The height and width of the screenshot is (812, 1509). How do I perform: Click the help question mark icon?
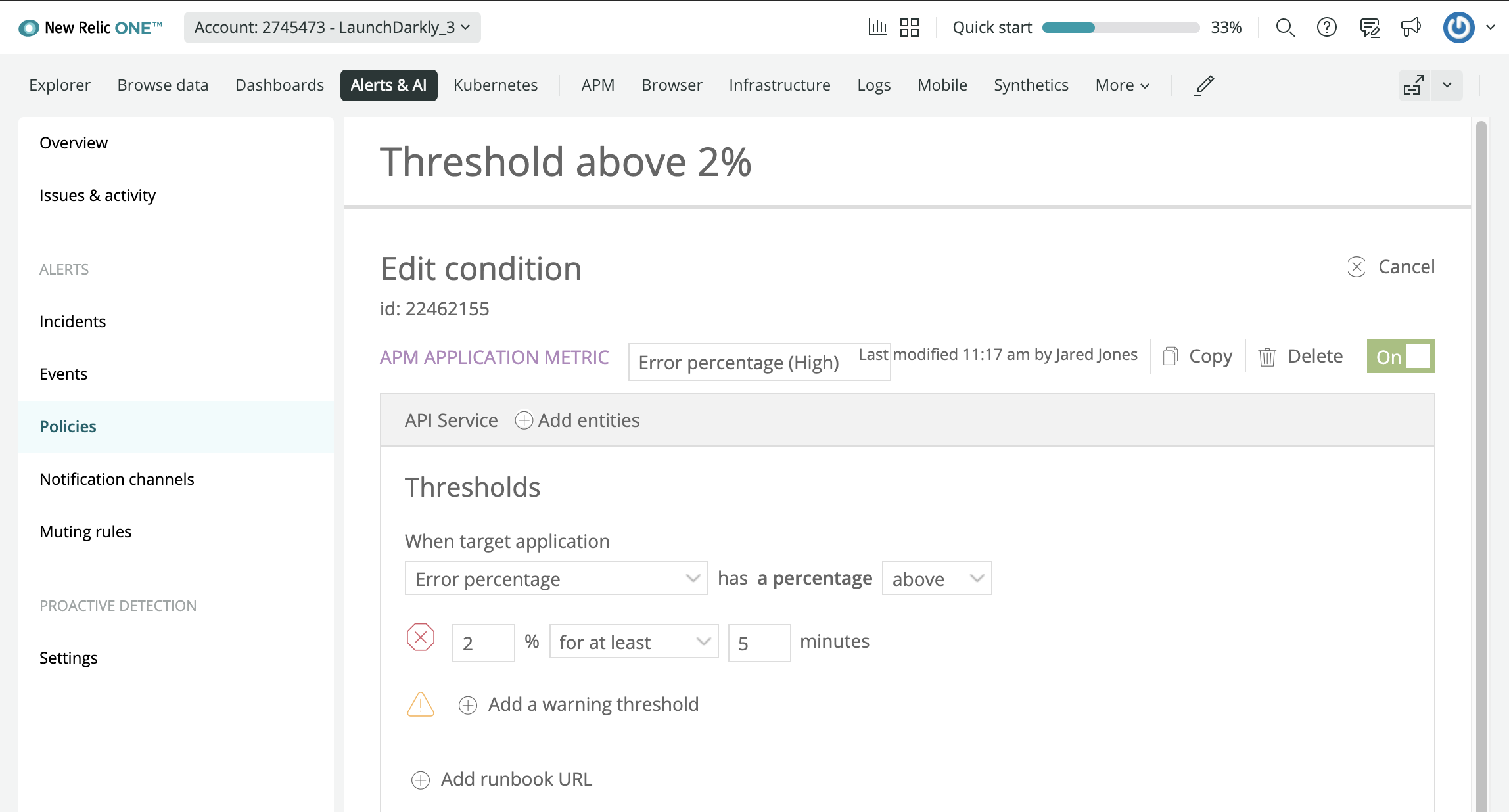pyautogui.click(x=1326, y=28)
